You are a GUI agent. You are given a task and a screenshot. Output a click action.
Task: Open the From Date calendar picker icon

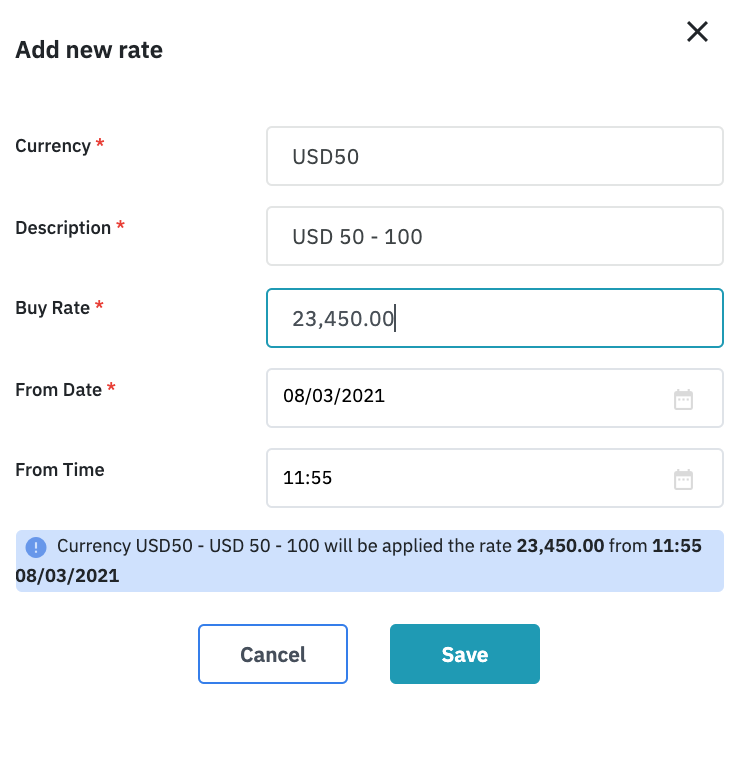pos(683,399)
